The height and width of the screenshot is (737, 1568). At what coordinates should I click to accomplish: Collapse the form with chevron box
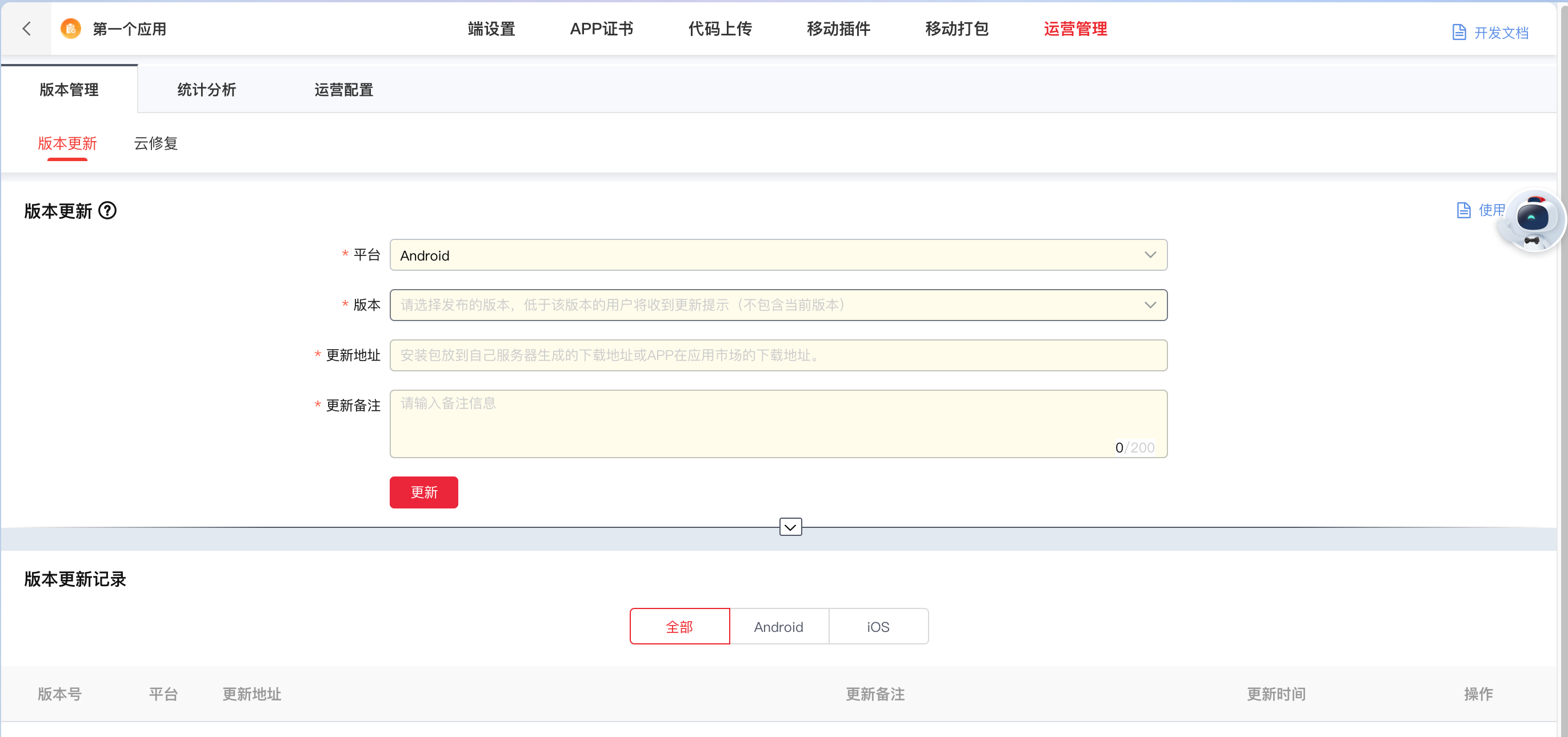tap(790, 527)
